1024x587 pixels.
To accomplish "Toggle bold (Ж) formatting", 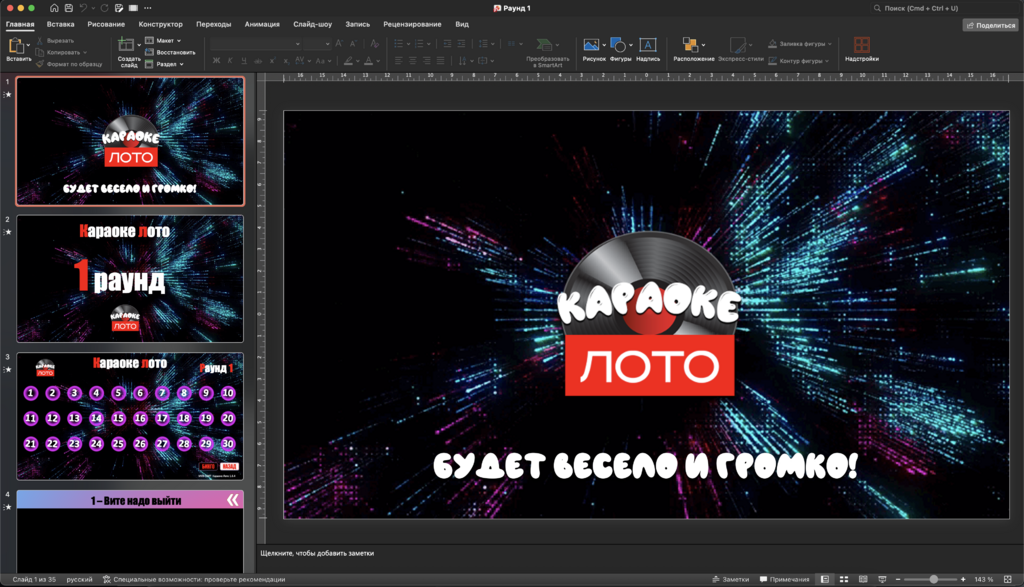I will [x=216, y=61].
